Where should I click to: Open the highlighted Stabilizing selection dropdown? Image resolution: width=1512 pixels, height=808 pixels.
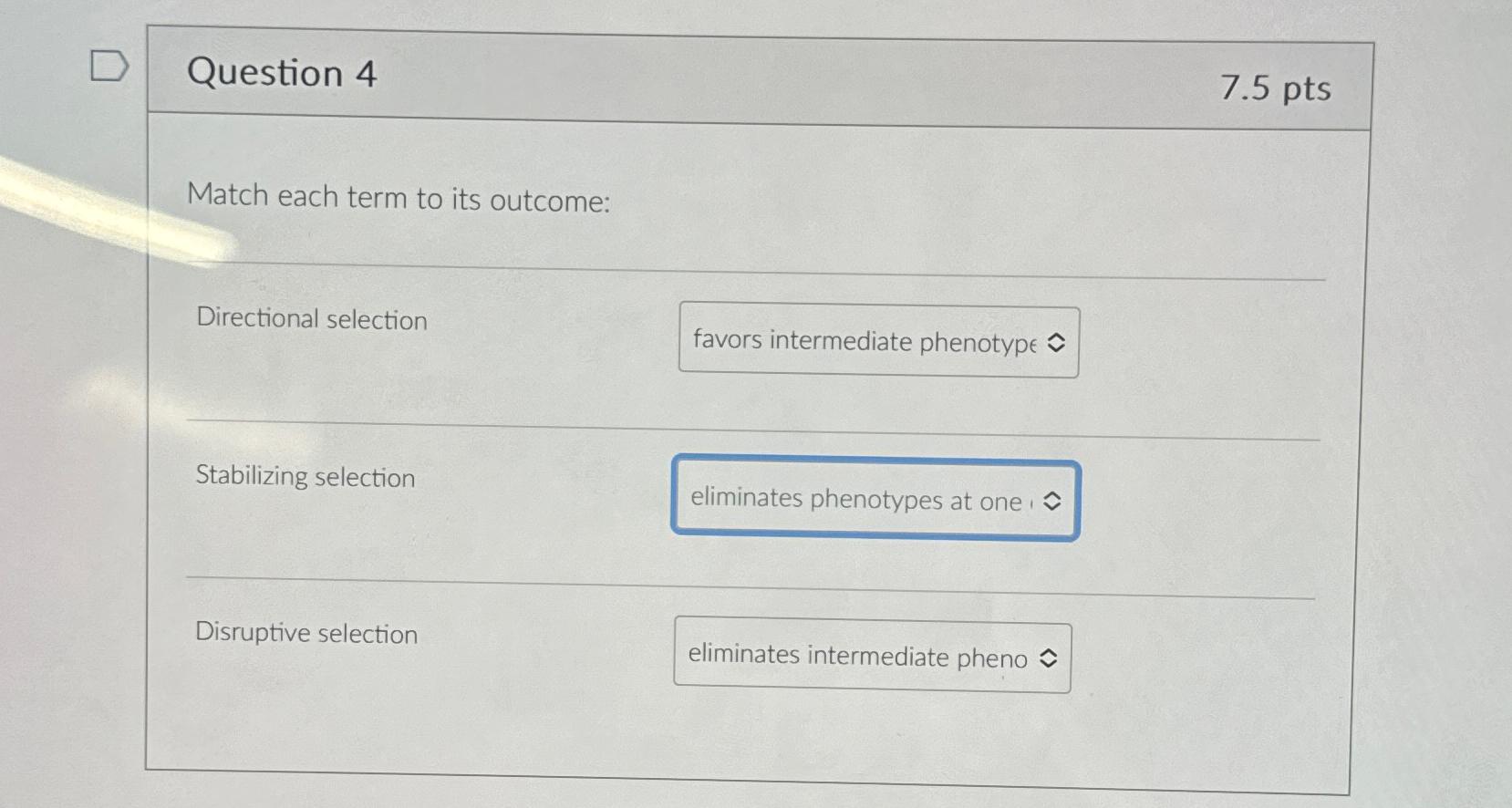coord(875,501)
